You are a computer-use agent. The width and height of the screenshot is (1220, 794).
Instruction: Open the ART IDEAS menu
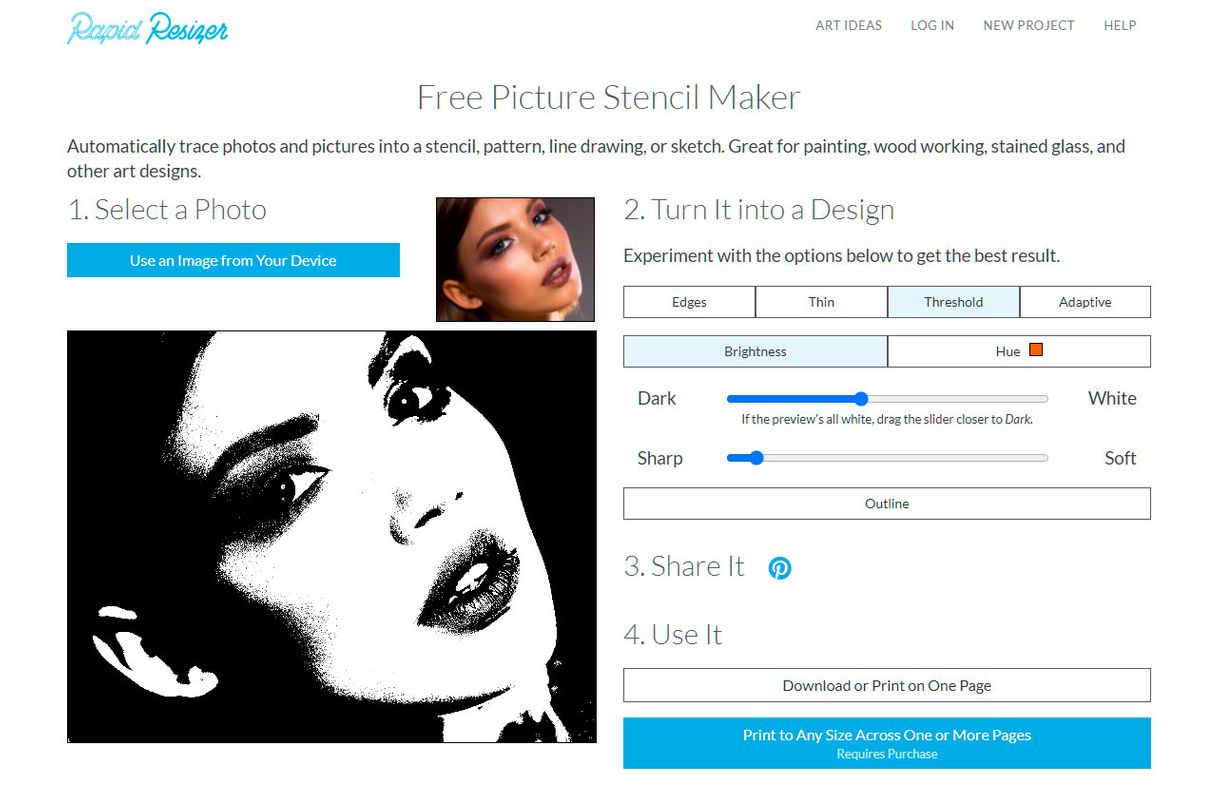point(849,25)
